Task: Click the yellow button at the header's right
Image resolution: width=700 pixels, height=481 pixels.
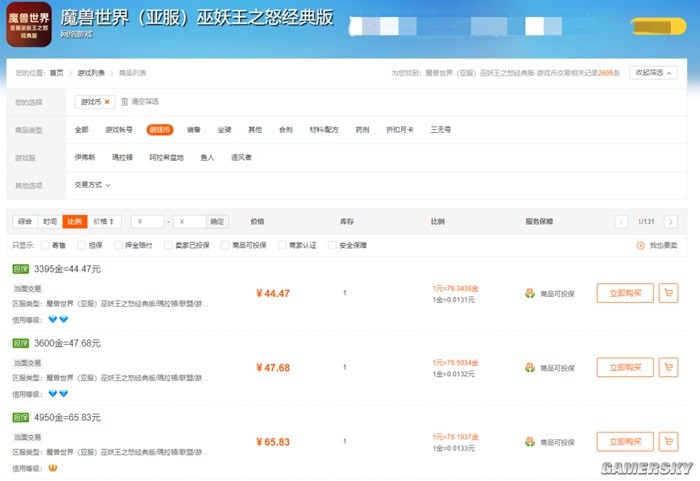Action: pyautogui.click(x=658, y=26)
